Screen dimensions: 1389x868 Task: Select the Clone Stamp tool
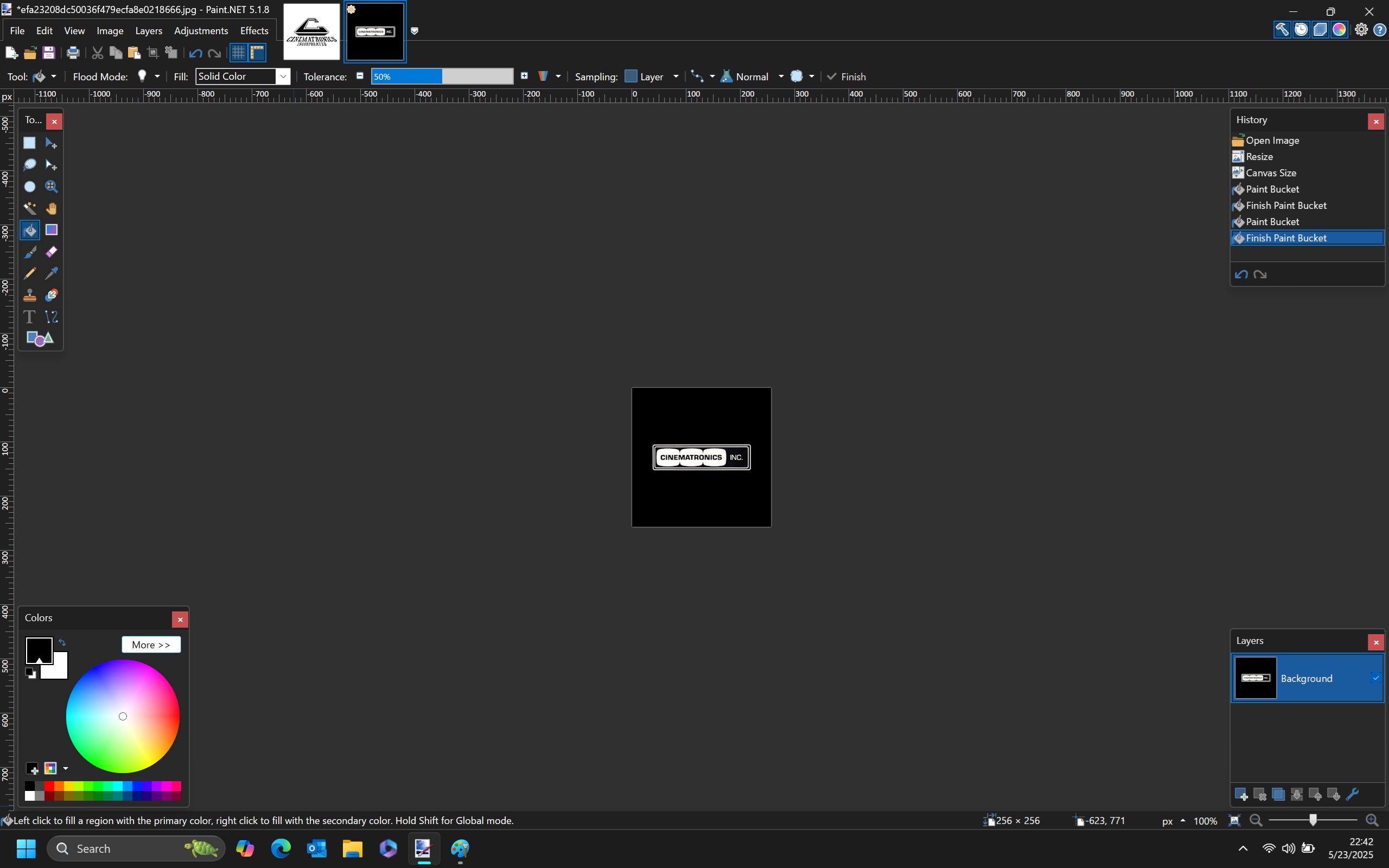point(29,295)
